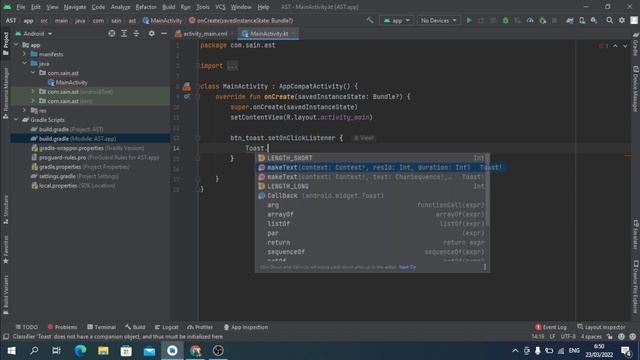Image resolution: width=640 pixels, height=360 pixels.
Task: Start debugging with the bug icon
Action: coord(505,20)
